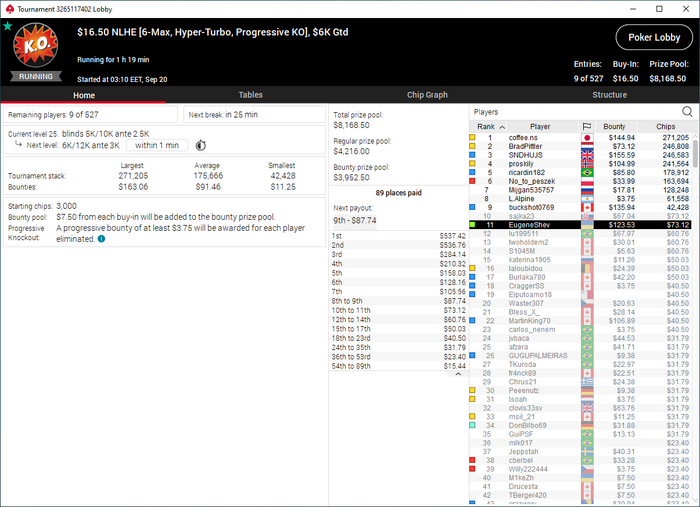Image resolution: width=700 pixels, height=507 pixels.
Task: Click Canada flag next to buckshot0769
Action: click(x=587, y=208)
